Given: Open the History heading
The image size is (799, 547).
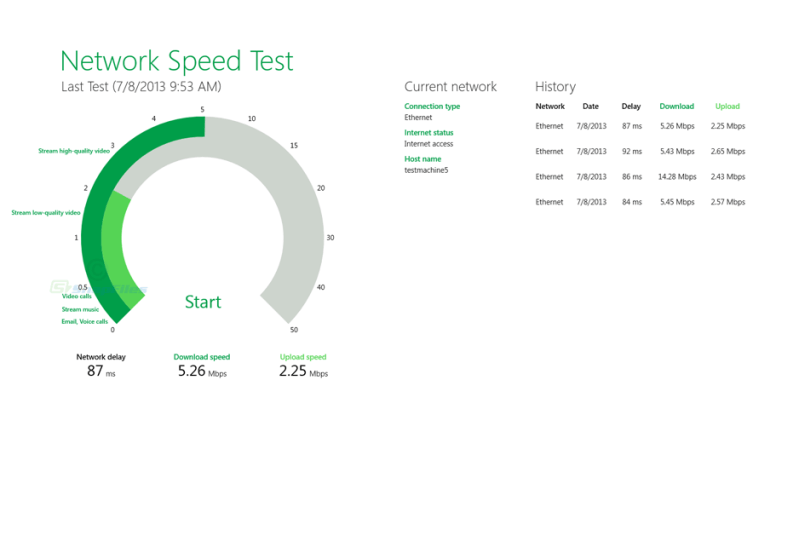Looking at the screenshot, I should click(x=555, y=87).
